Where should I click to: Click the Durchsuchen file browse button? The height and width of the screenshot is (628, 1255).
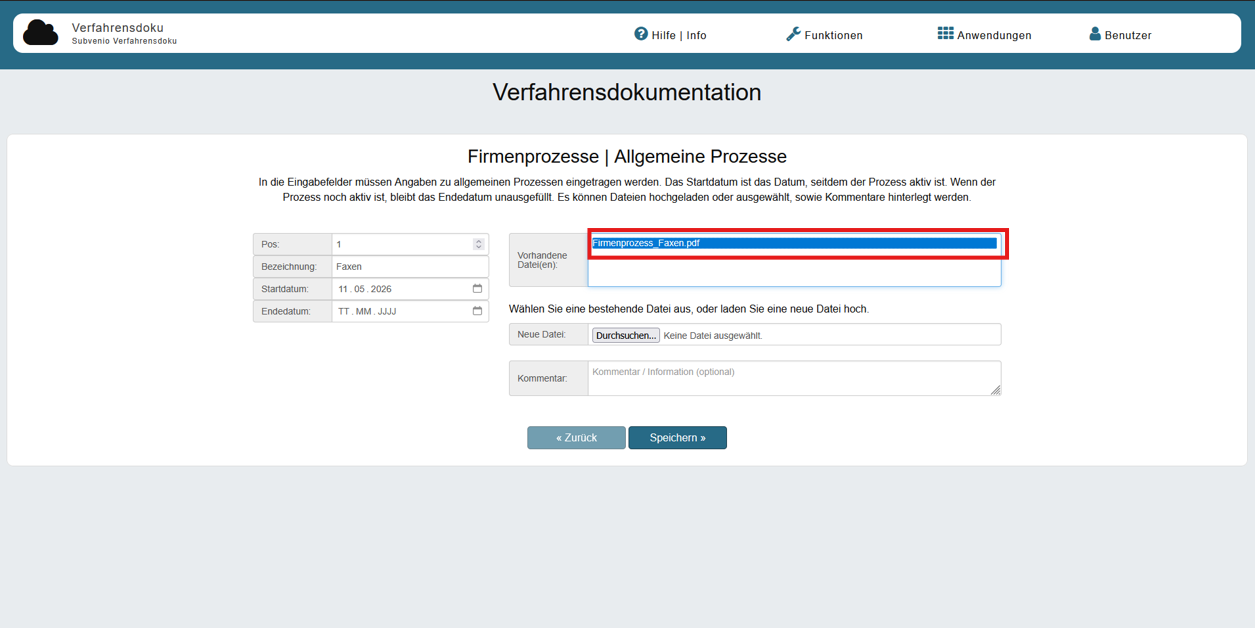[626, 336]
